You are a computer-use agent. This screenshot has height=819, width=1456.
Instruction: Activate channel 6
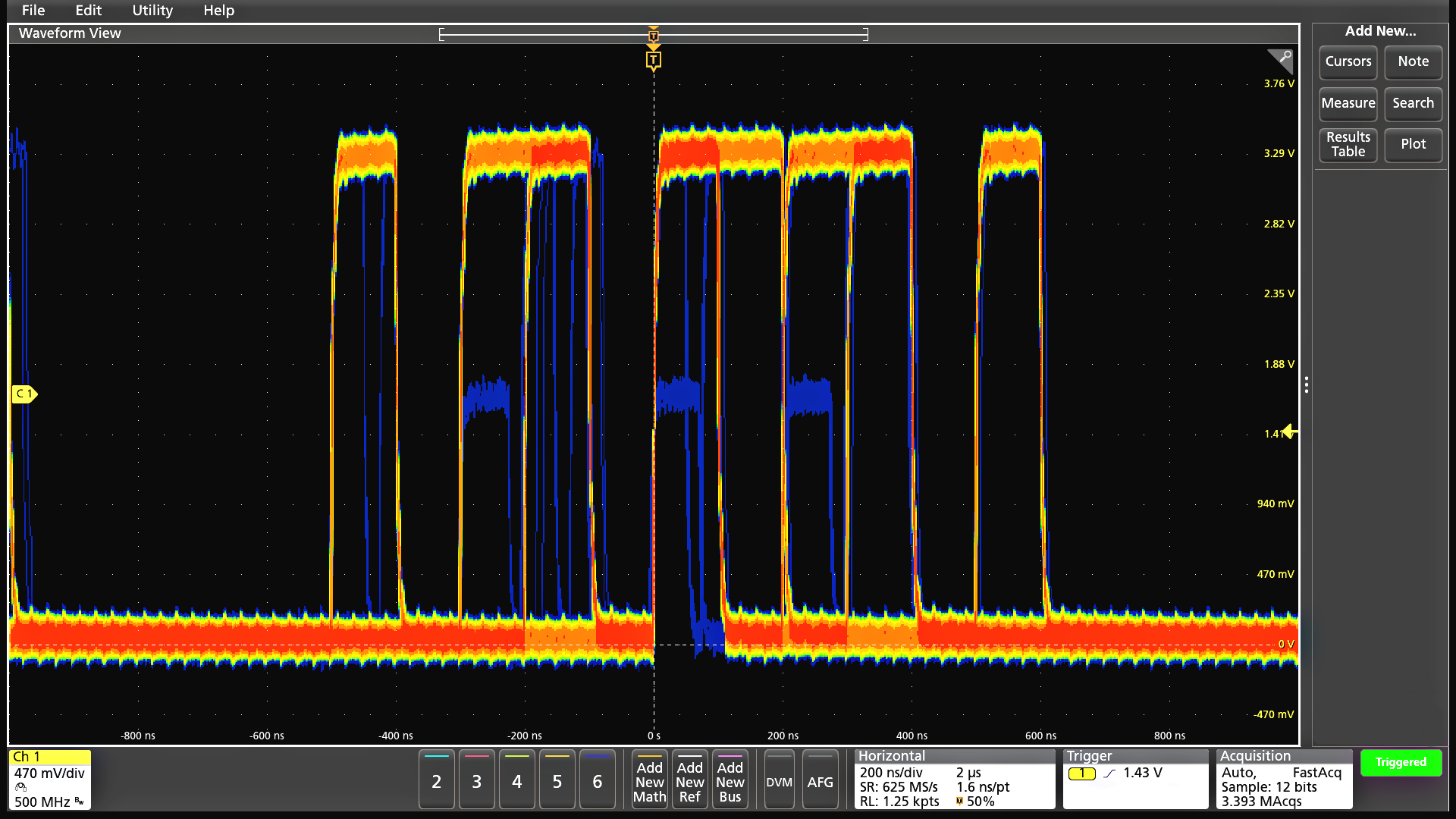pyautogui.click(x=597, y=780)
